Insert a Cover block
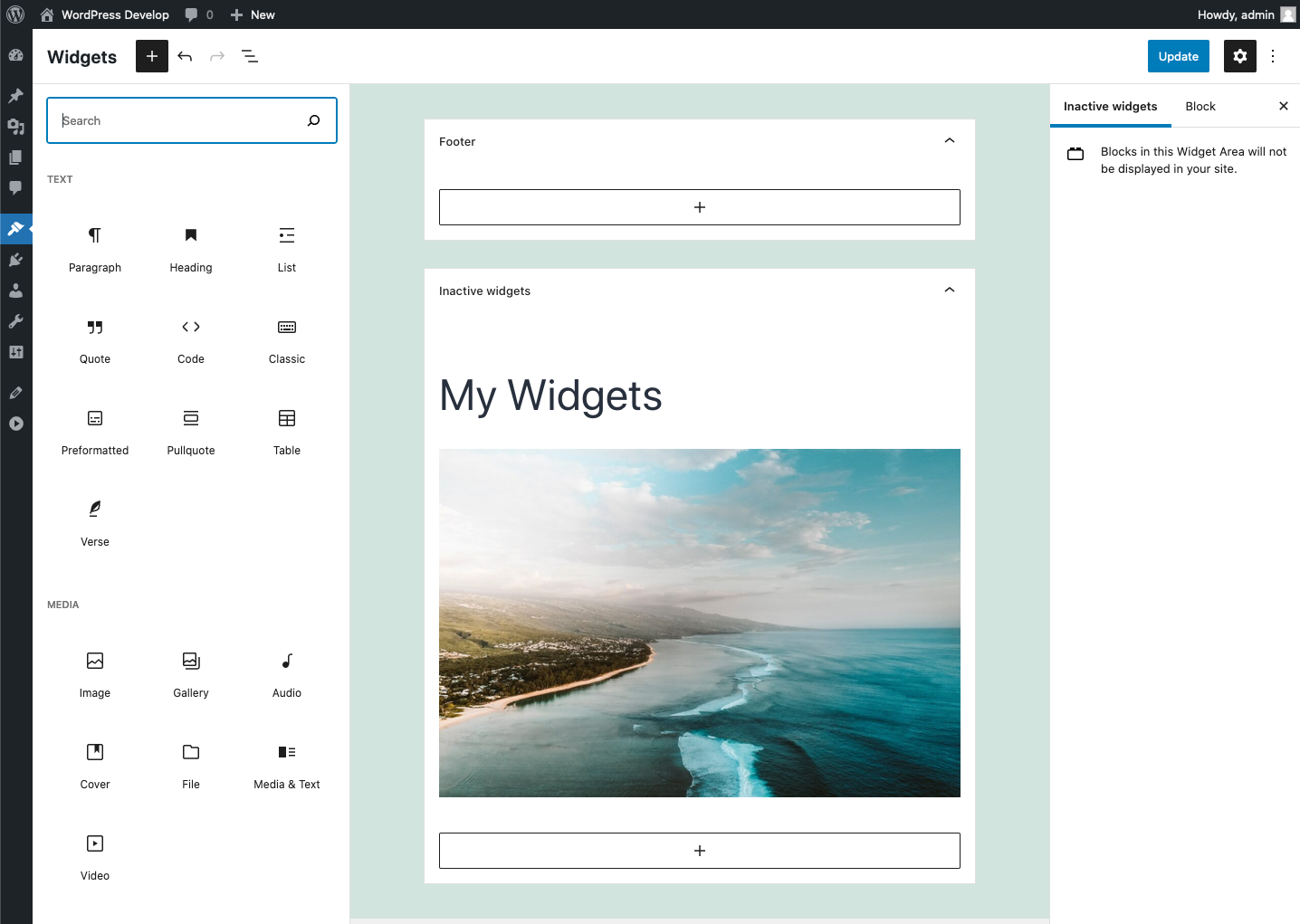 (95, 766)
